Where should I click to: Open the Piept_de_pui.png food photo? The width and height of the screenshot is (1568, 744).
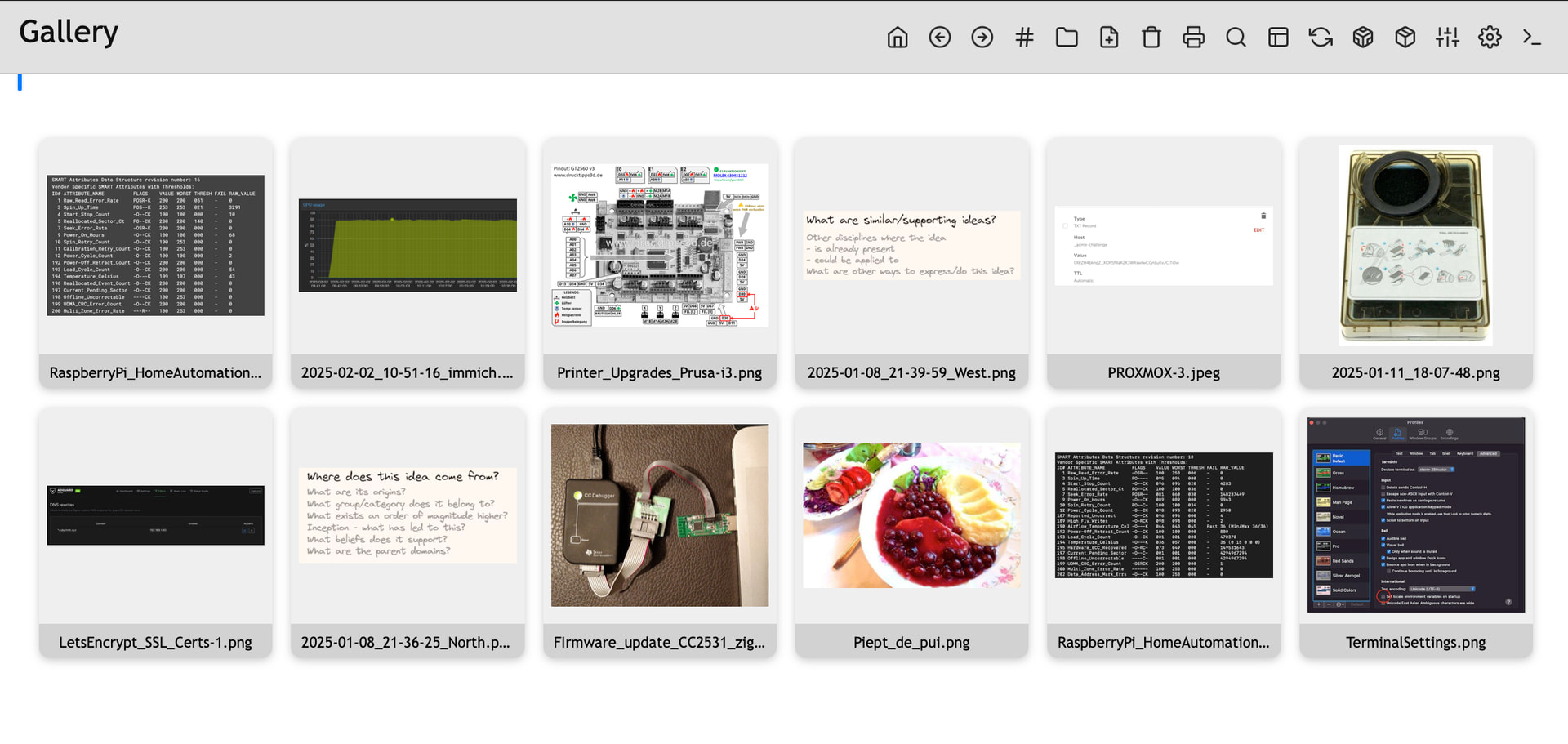(x=911, y=515)
